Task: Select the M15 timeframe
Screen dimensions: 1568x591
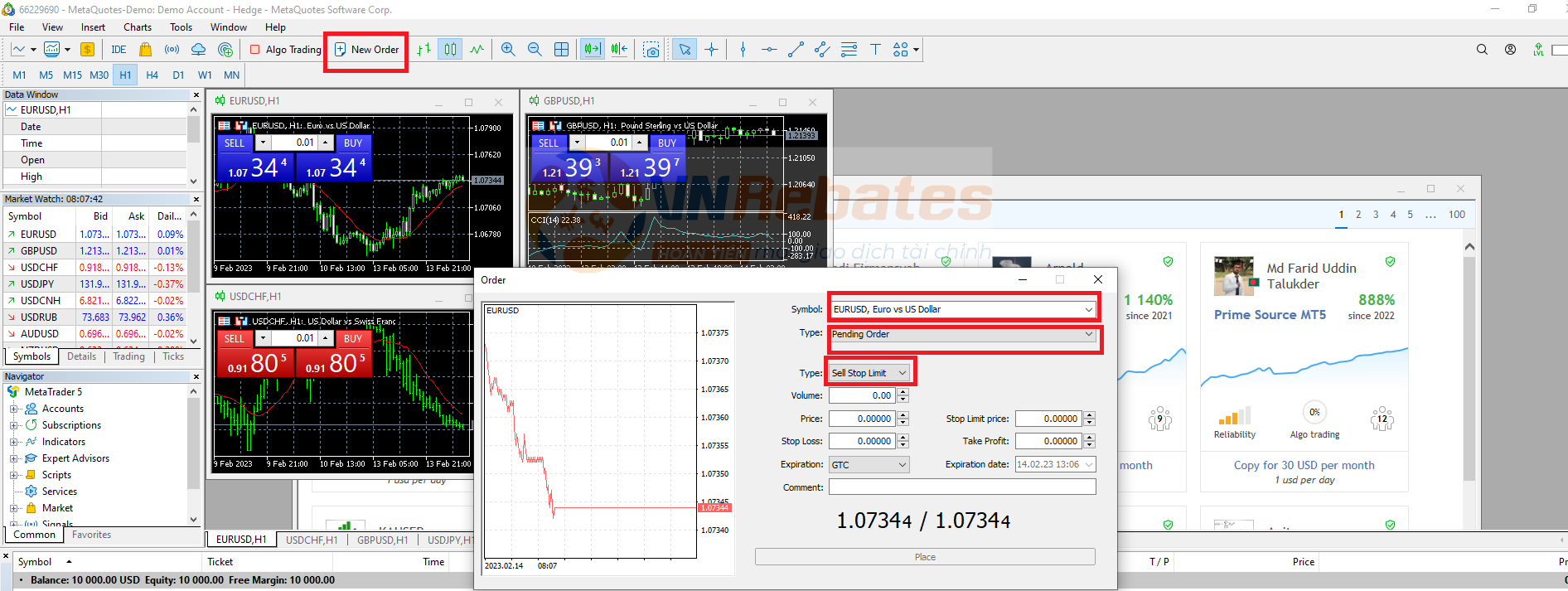Action: [x=72, y=75]
